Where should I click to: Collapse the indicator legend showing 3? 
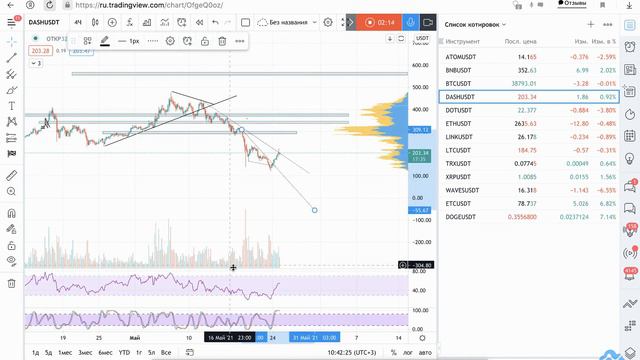[x=36, y=63]
